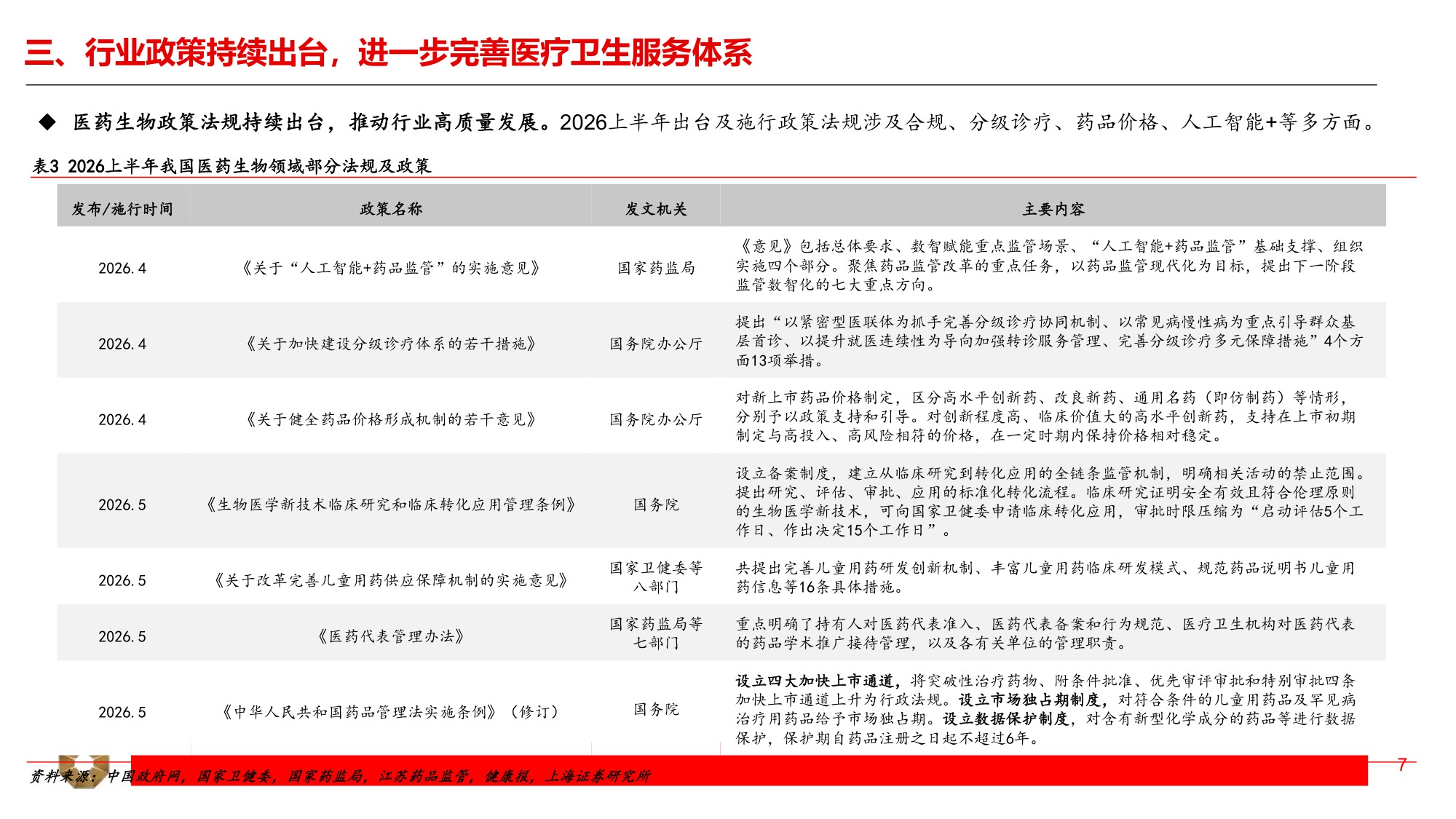Select policy 《关于“人工智能+药品监管”的实施意见》

point(391,268)
